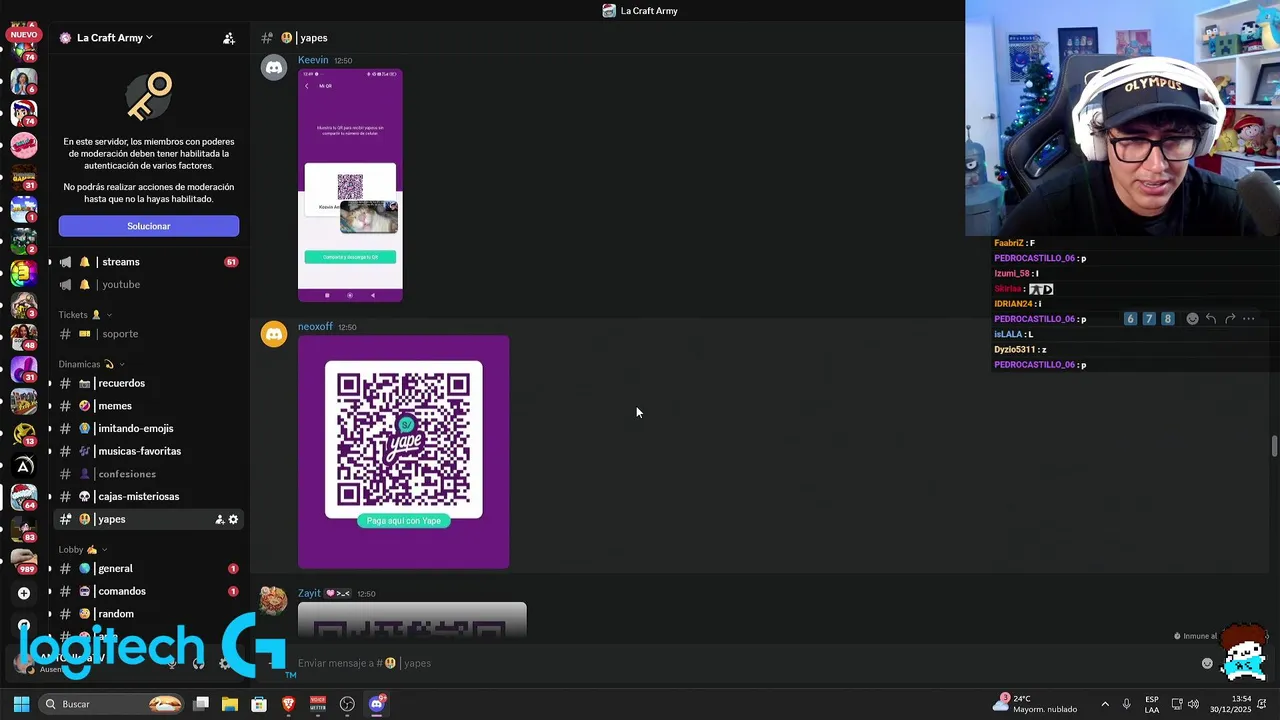1280x720 pixels.
Task: Open emoji picker in message box
Action: 1207,663
